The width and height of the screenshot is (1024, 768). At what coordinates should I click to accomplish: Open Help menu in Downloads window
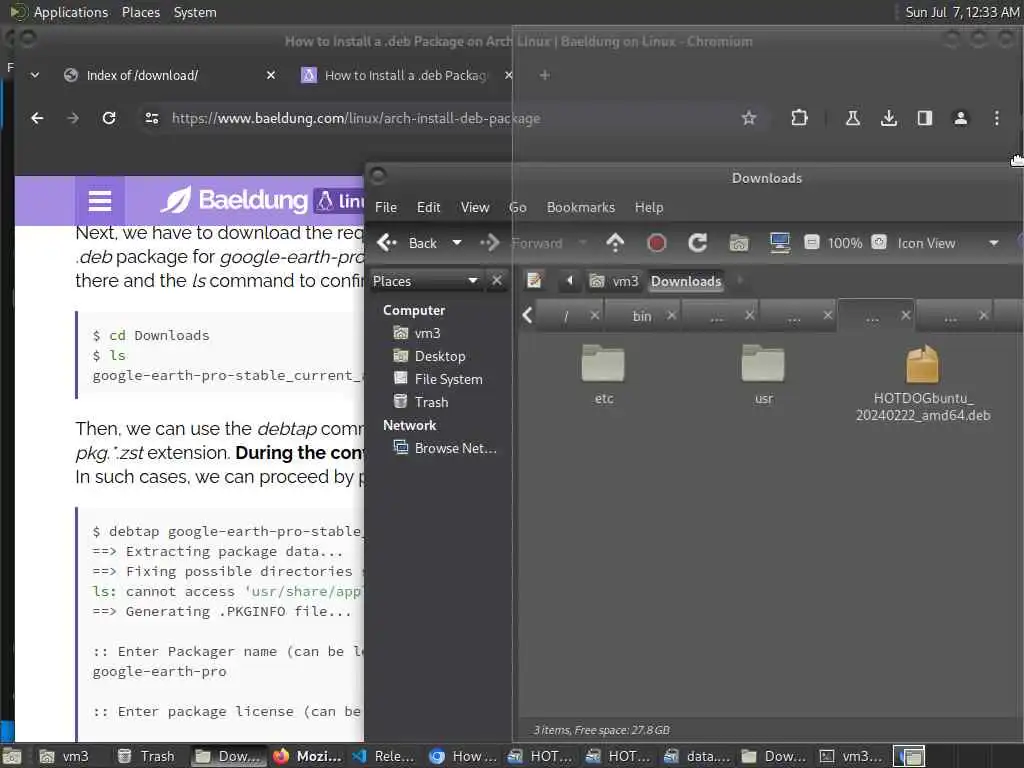pos(648,207)
